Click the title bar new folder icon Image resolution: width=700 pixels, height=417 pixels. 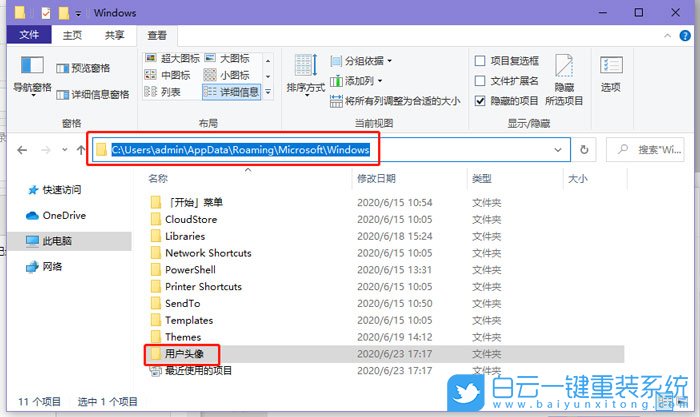pos(64,13)
